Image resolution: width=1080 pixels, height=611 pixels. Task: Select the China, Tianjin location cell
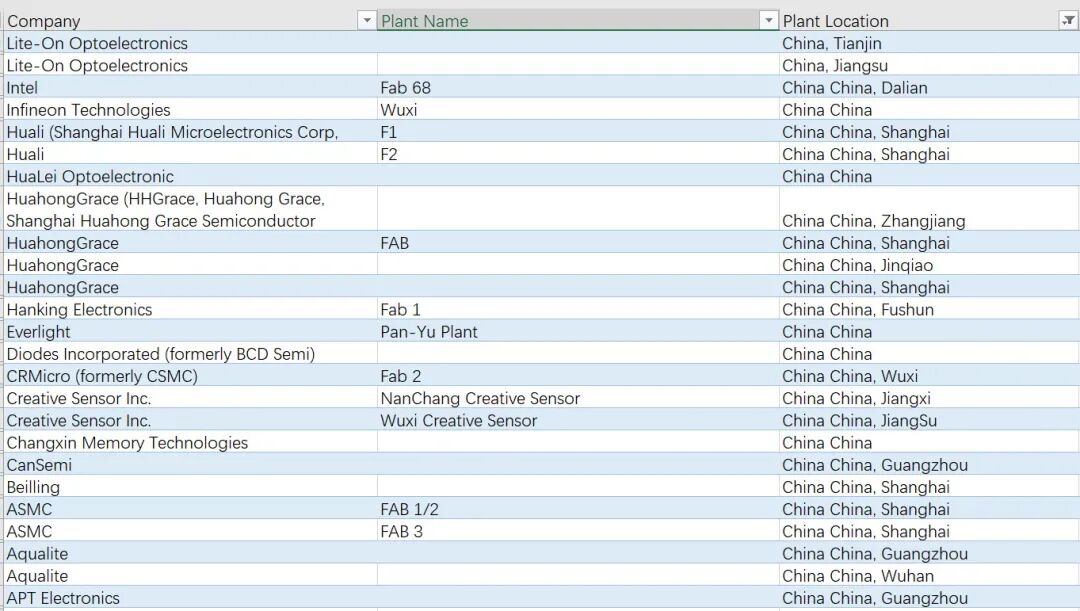tap(929, 43)
